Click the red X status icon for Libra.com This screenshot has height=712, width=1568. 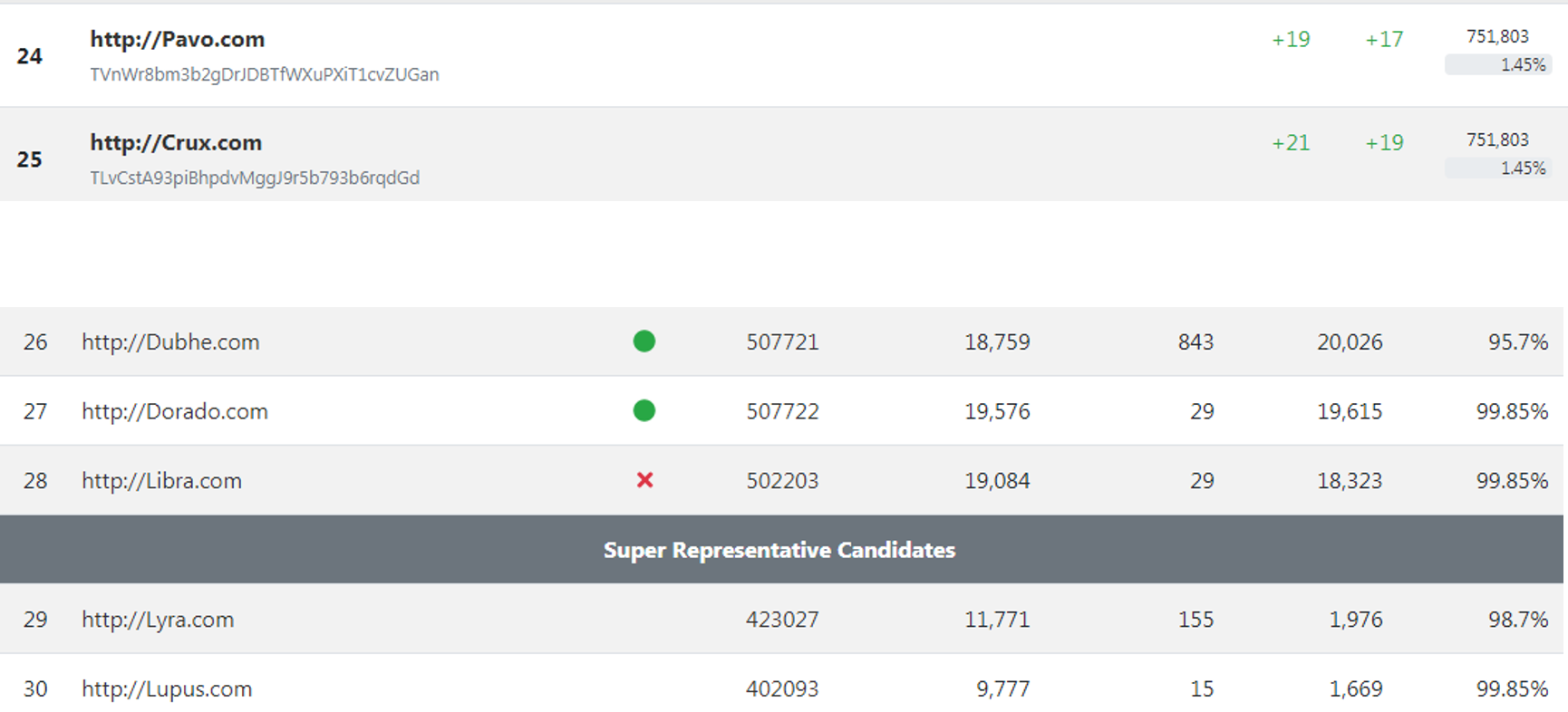[x=644, y=480]
